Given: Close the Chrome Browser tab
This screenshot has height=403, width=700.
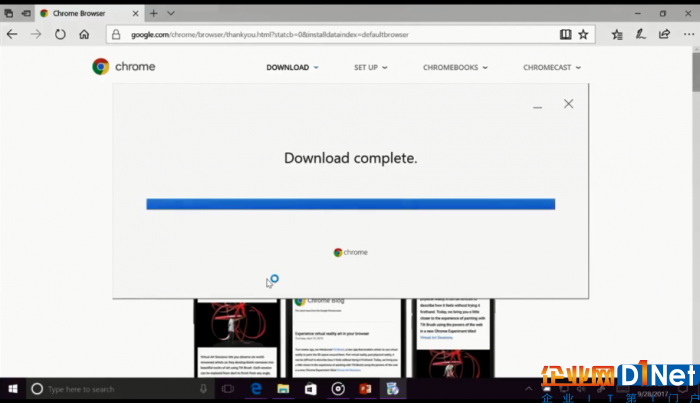Looking at the screenshot, I should tap(135, 13).
